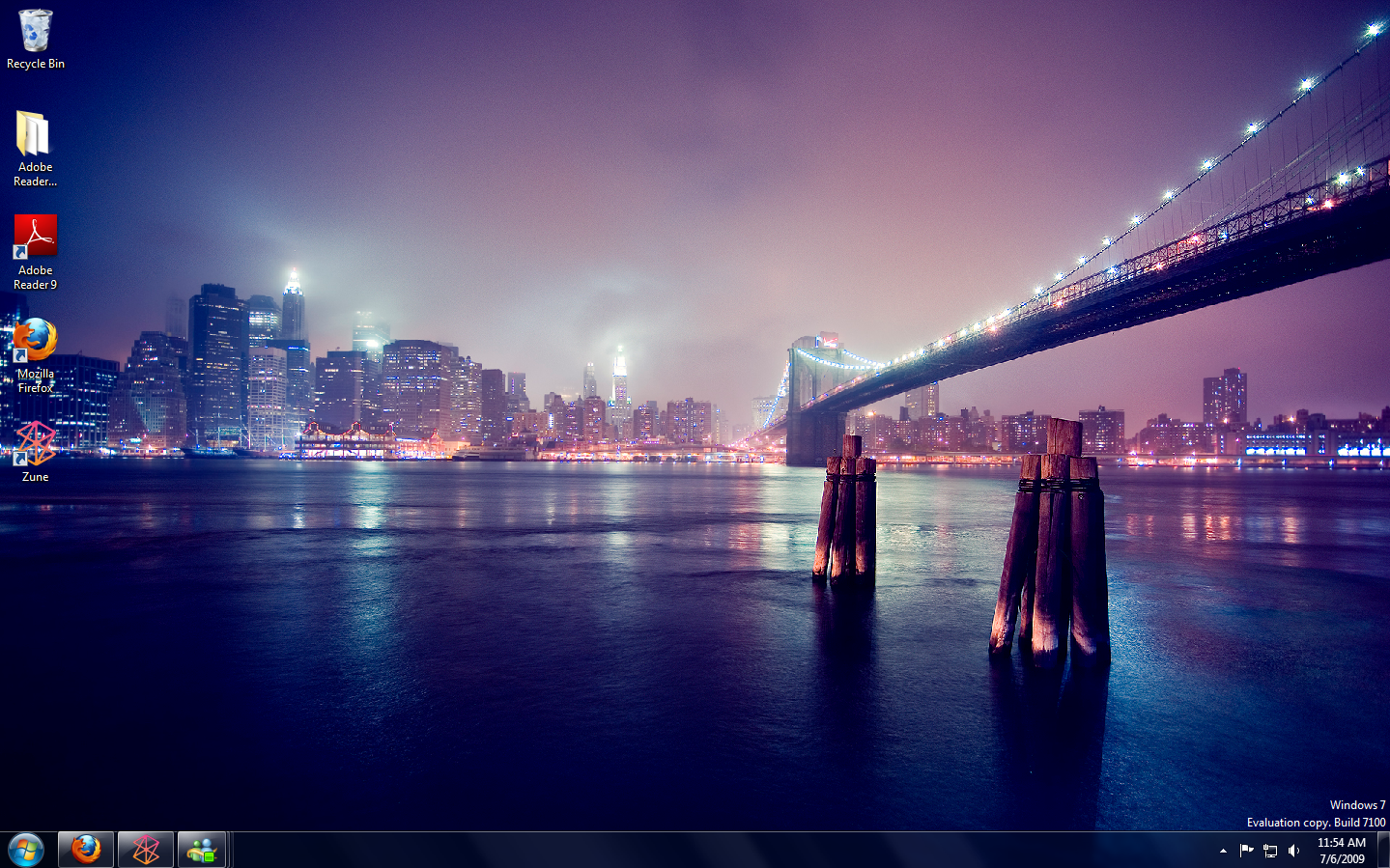1390x868 pixels.
Task: Open the Windows Start menu orb
Action: point(26,850)
